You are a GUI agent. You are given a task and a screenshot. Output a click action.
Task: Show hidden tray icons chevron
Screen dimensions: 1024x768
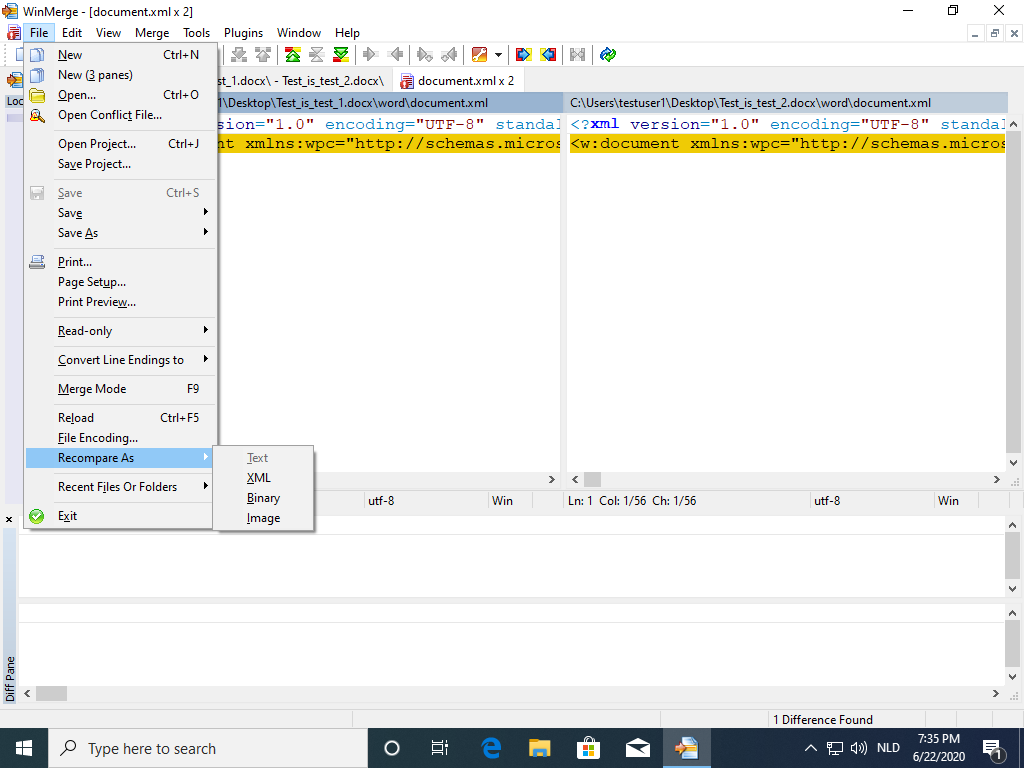point(810,748)
